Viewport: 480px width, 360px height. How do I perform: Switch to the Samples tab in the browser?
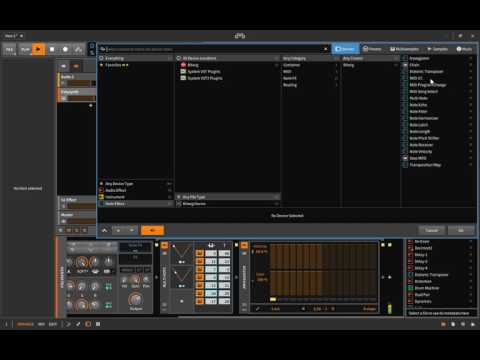(x=438, y=49)
